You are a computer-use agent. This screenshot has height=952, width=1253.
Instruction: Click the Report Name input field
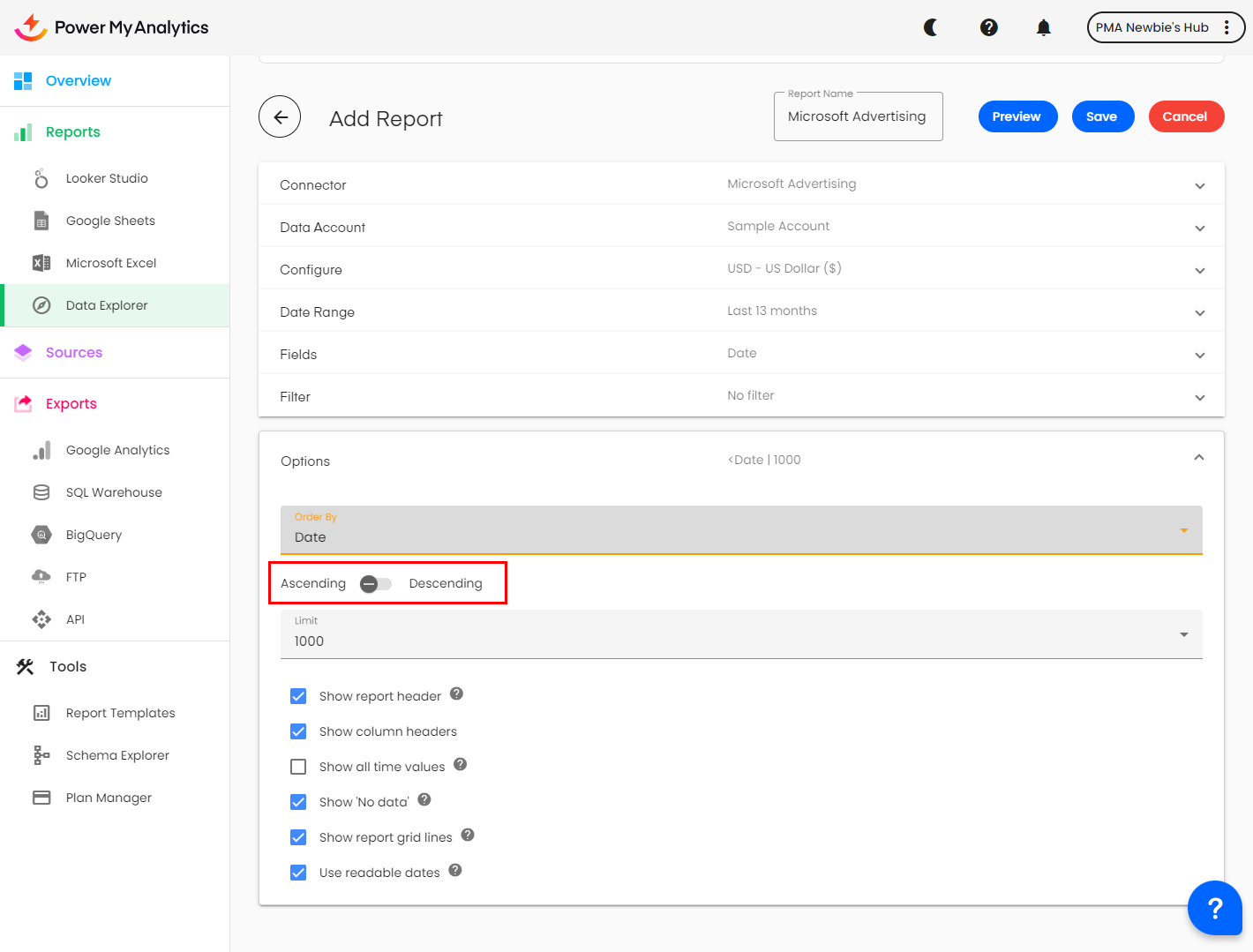click(x=857, y=116)
